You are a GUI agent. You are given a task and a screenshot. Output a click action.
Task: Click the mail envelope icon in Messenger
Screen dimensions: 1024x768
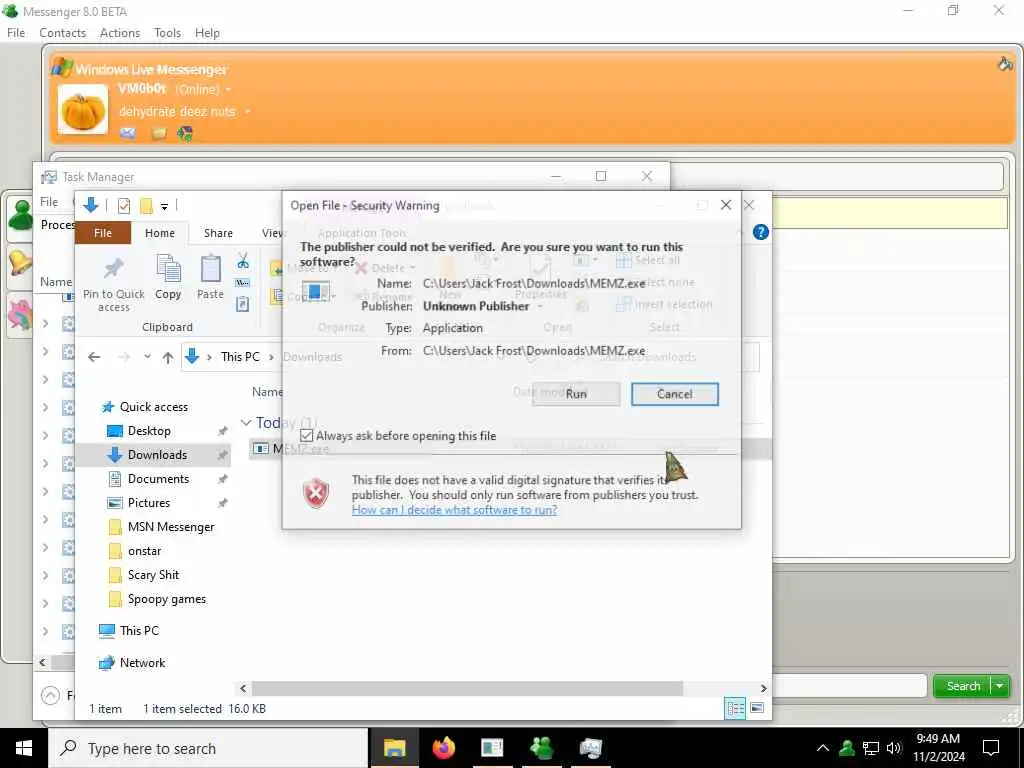click(x=128, y=134)
